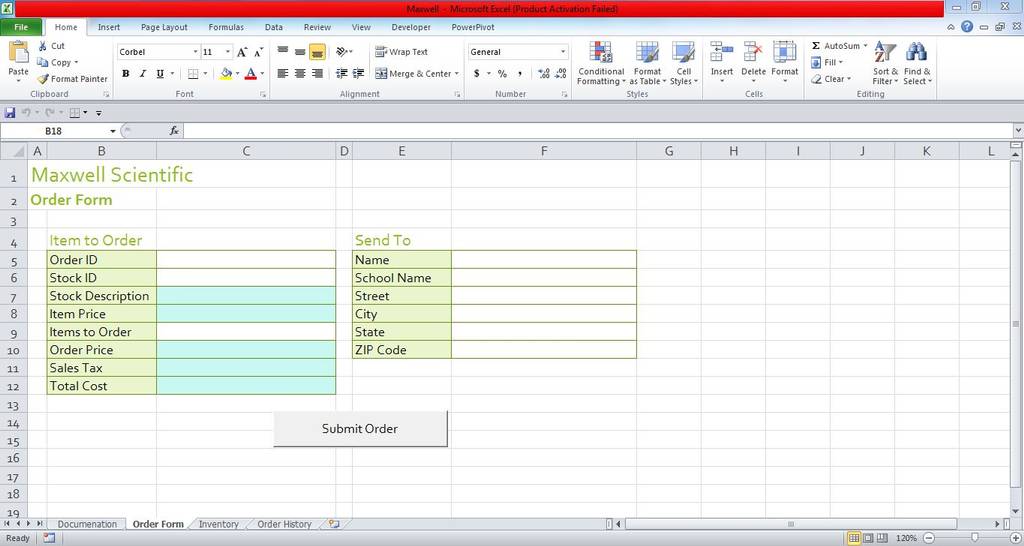Open Conditional Formatting
The image size is (1024, 546).
[x=601, y=63]
